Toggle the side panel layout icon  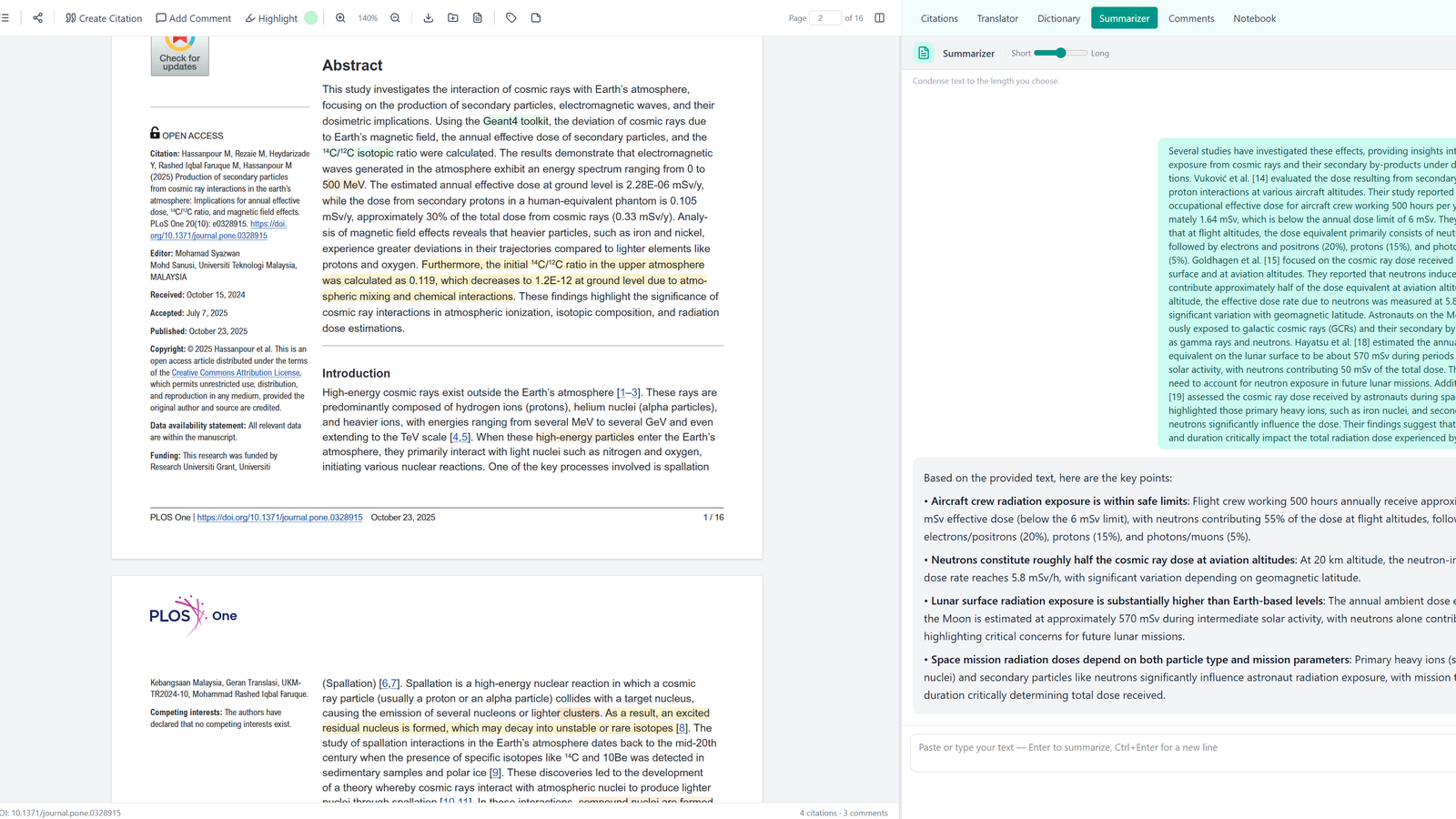coord(879,17)
